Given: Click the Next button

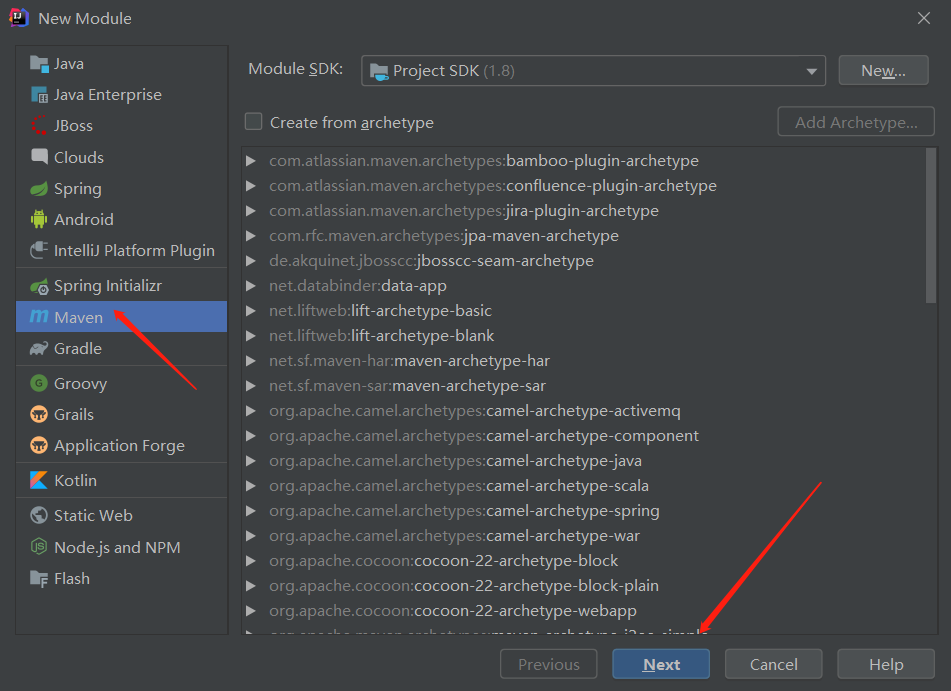Looking at the screenshot, I should (660, 663).
